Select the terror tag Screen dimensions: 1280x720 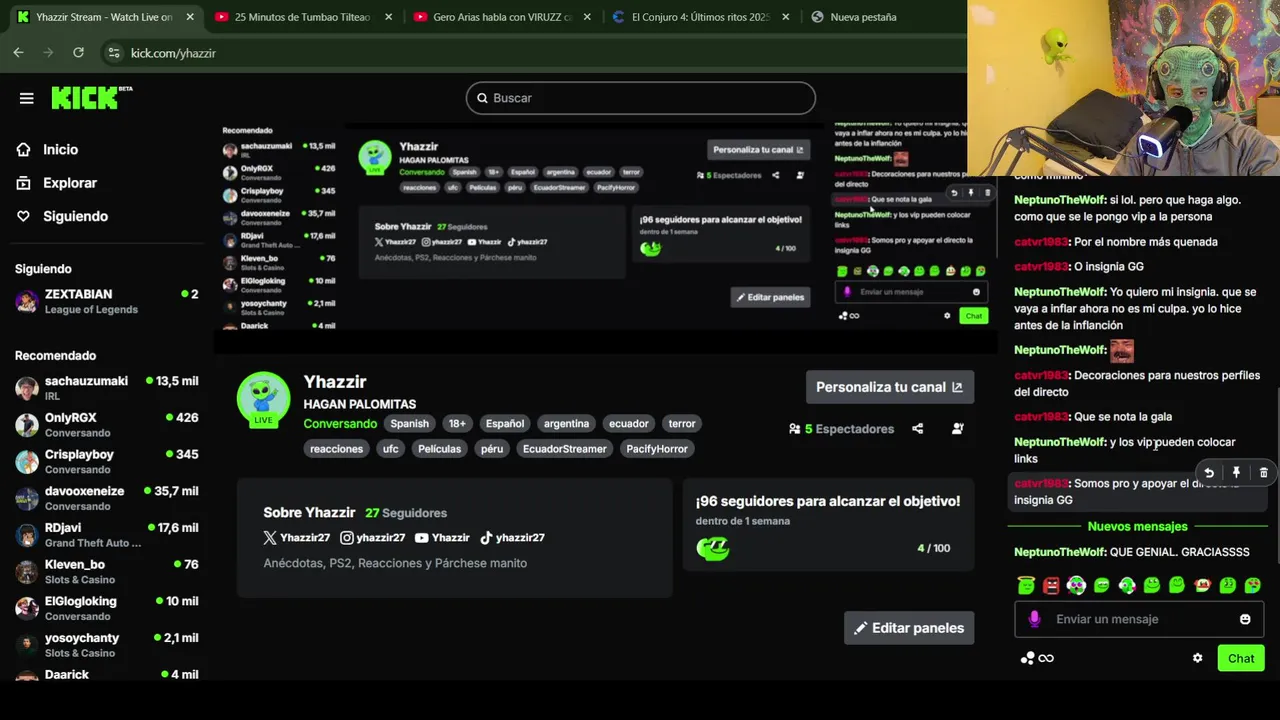[x=682, y=424]
